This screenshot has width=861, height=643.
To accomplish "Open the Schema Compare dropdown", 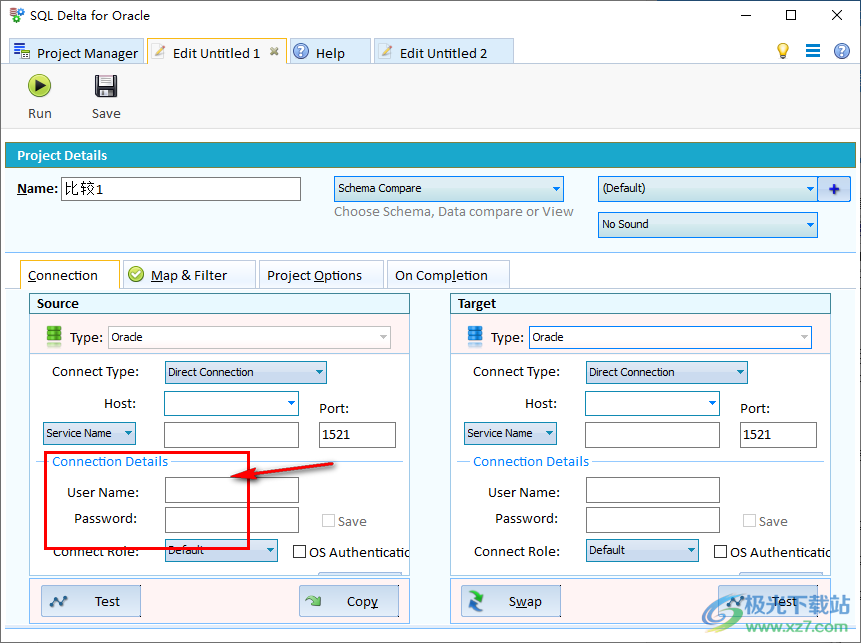I will click(x=449, y=189).
